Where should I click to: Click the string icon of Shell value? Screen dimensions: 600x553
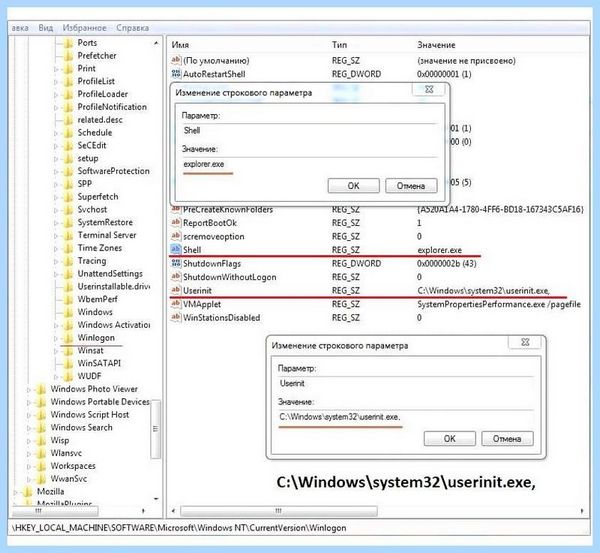coord(176,250)
